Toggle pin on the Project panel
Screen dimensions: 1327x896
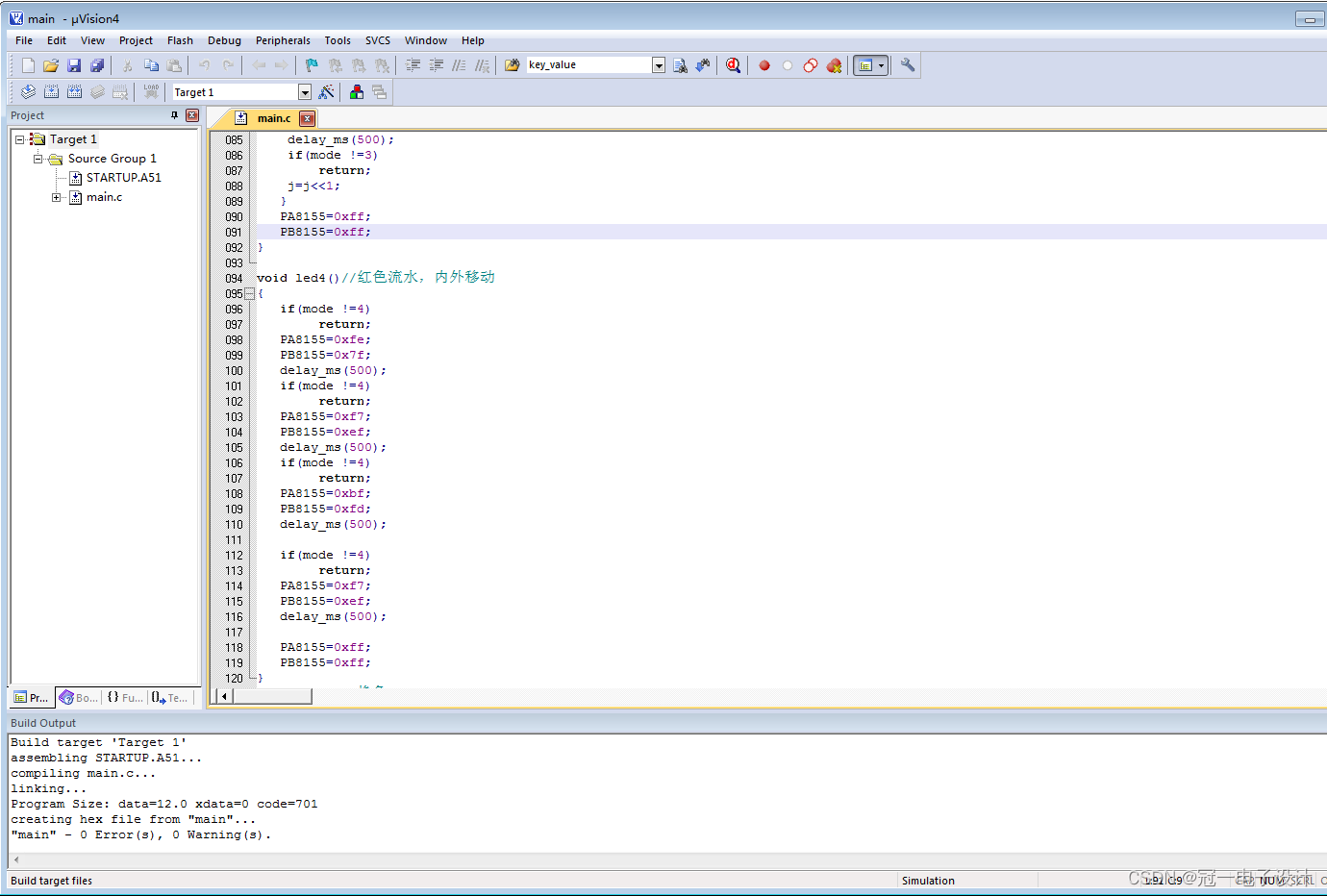click(174, 115)
